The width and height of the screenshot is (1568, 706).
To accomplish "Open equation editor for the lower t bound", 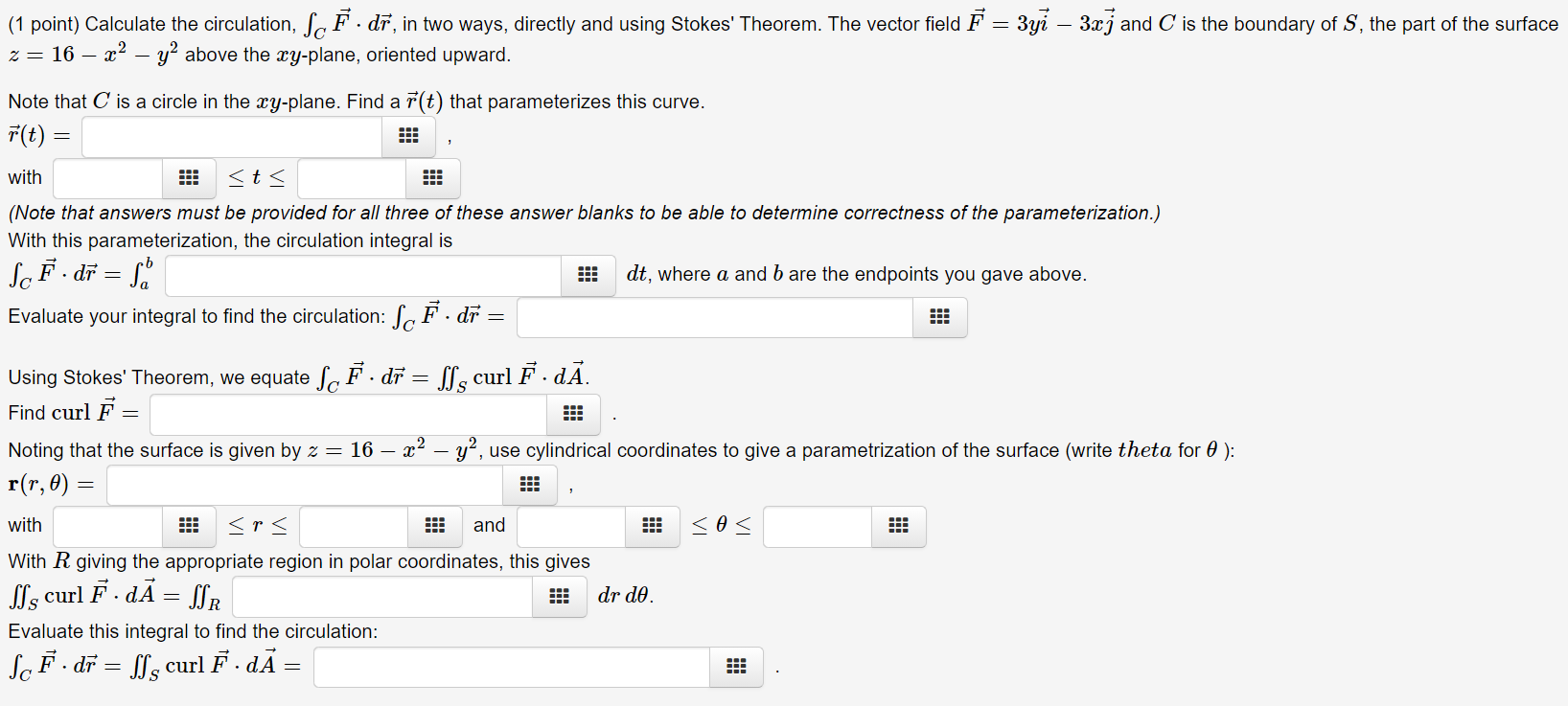I will [189, 178].
